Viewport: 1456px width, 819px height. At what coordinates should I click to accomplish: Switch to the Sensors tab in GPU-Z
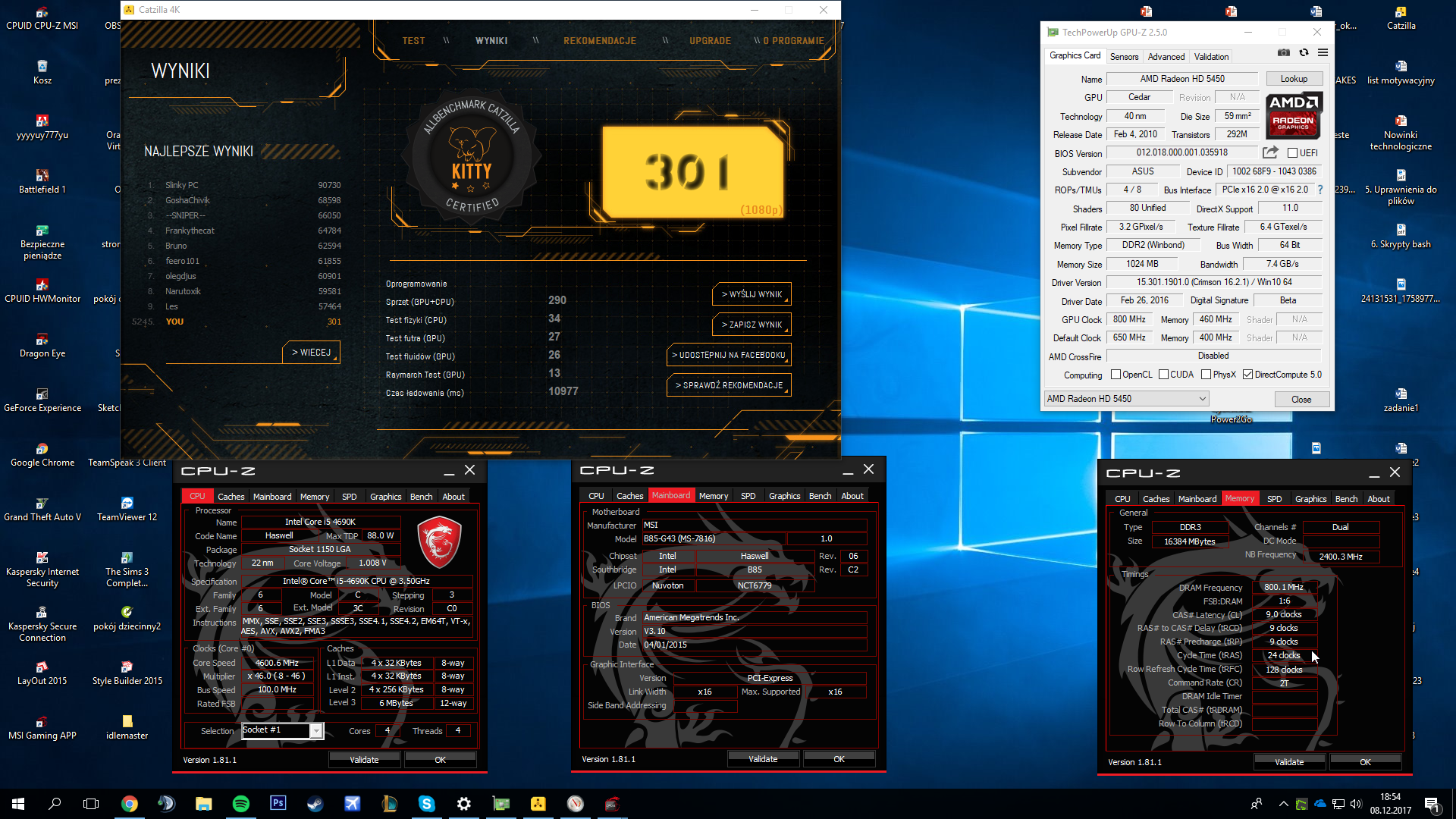(x=1124, y=57)
